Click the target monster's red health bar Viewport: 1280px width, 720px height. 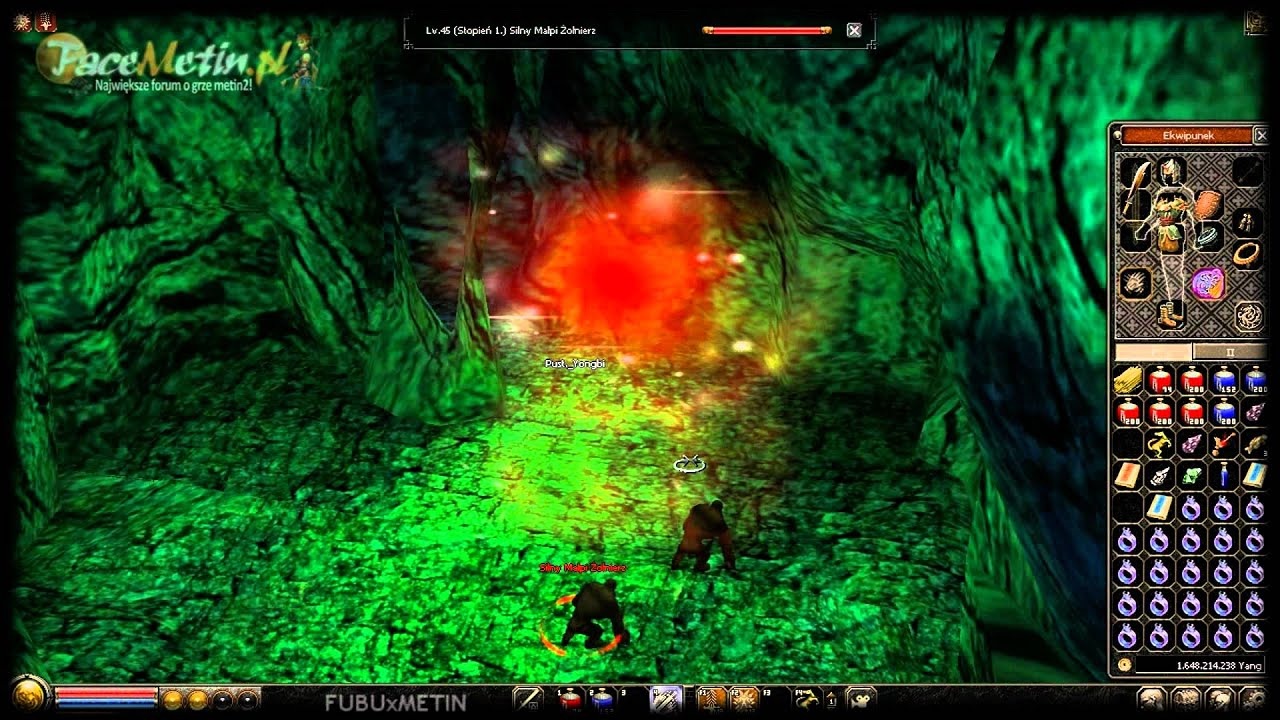click(767, 31)
